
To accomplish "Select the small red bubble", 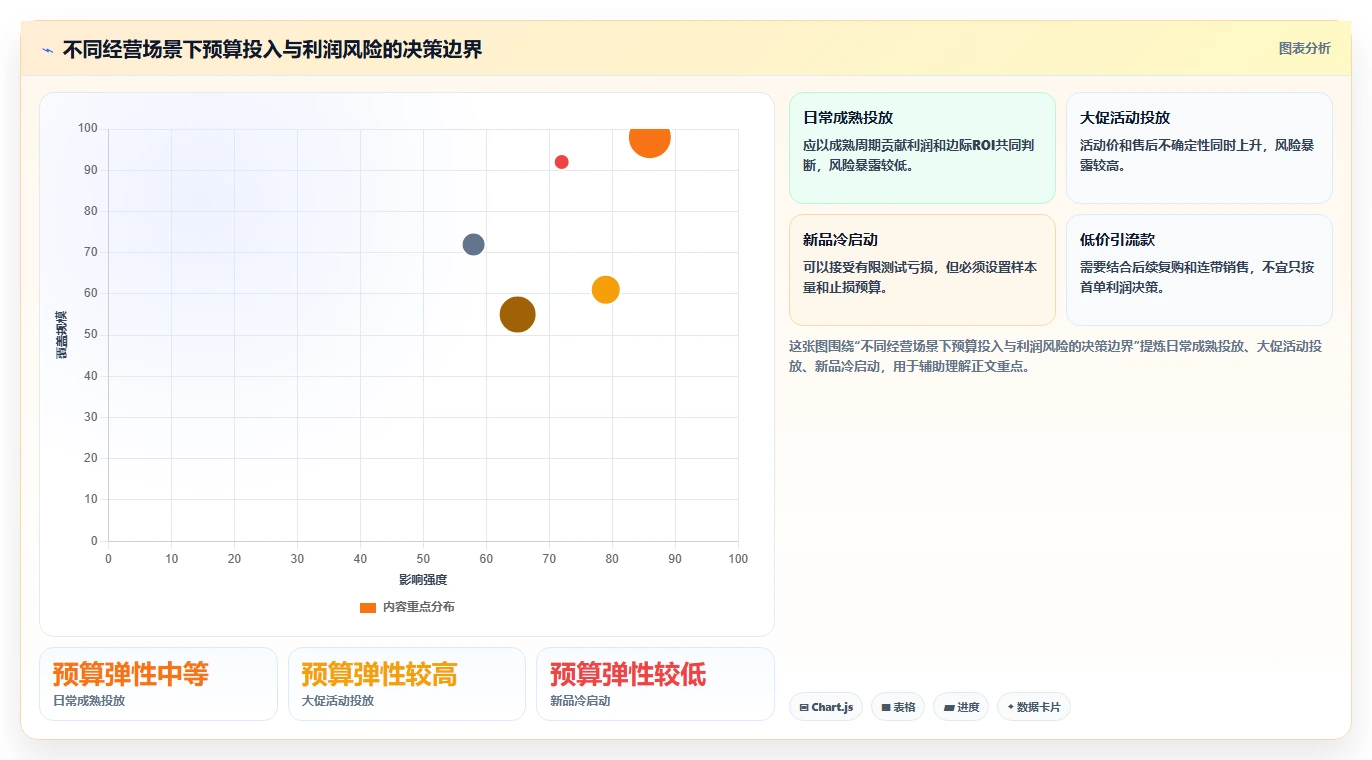I will pyautogui.click(x=561, y=162).
